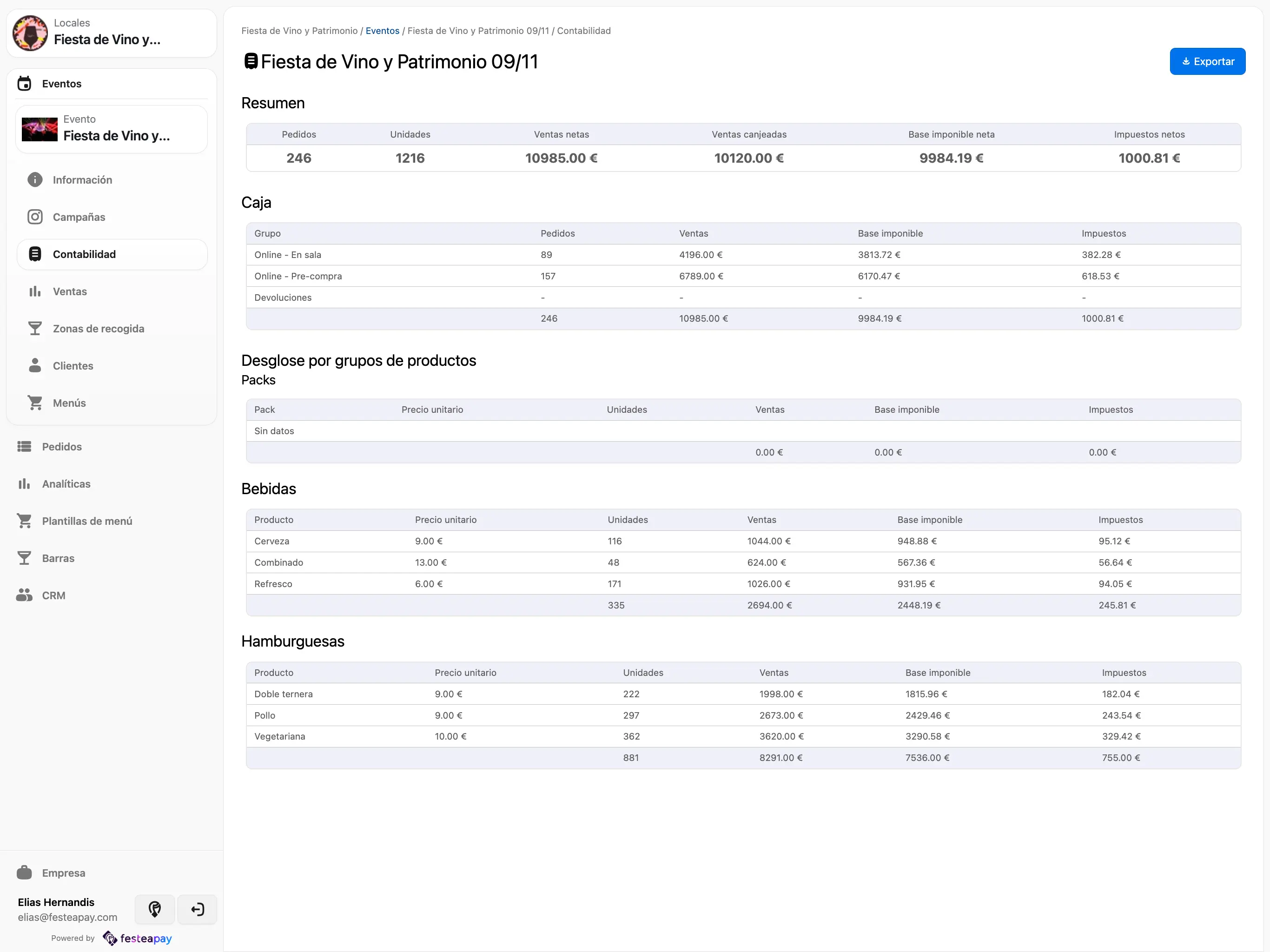Viewport: 1270px width, 952px height.
Task: Click the Contabilidad book icon
Action: pos(35,254)
